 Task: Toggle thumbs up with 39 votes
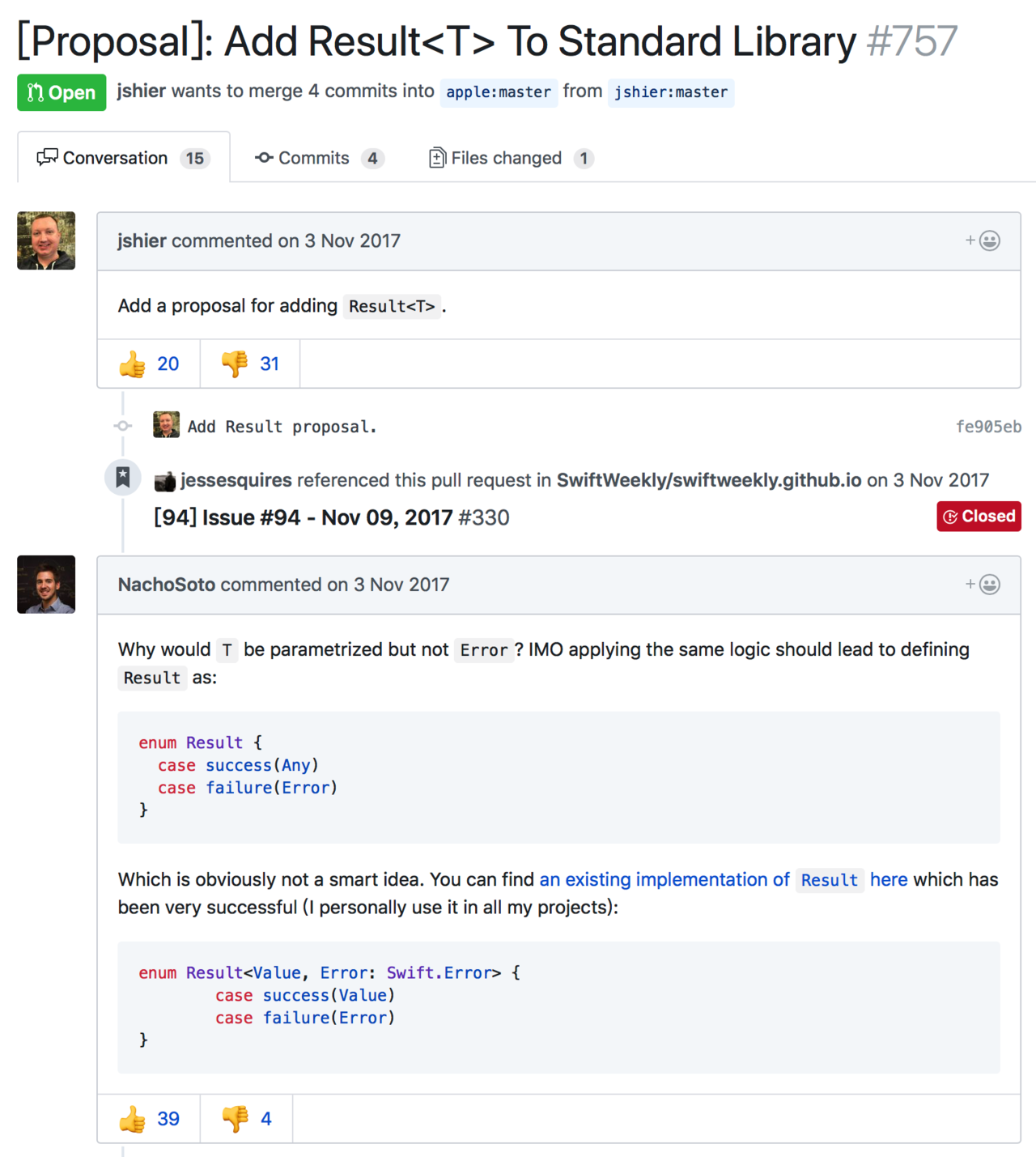pyautogui.click(x=149, y=1119)
